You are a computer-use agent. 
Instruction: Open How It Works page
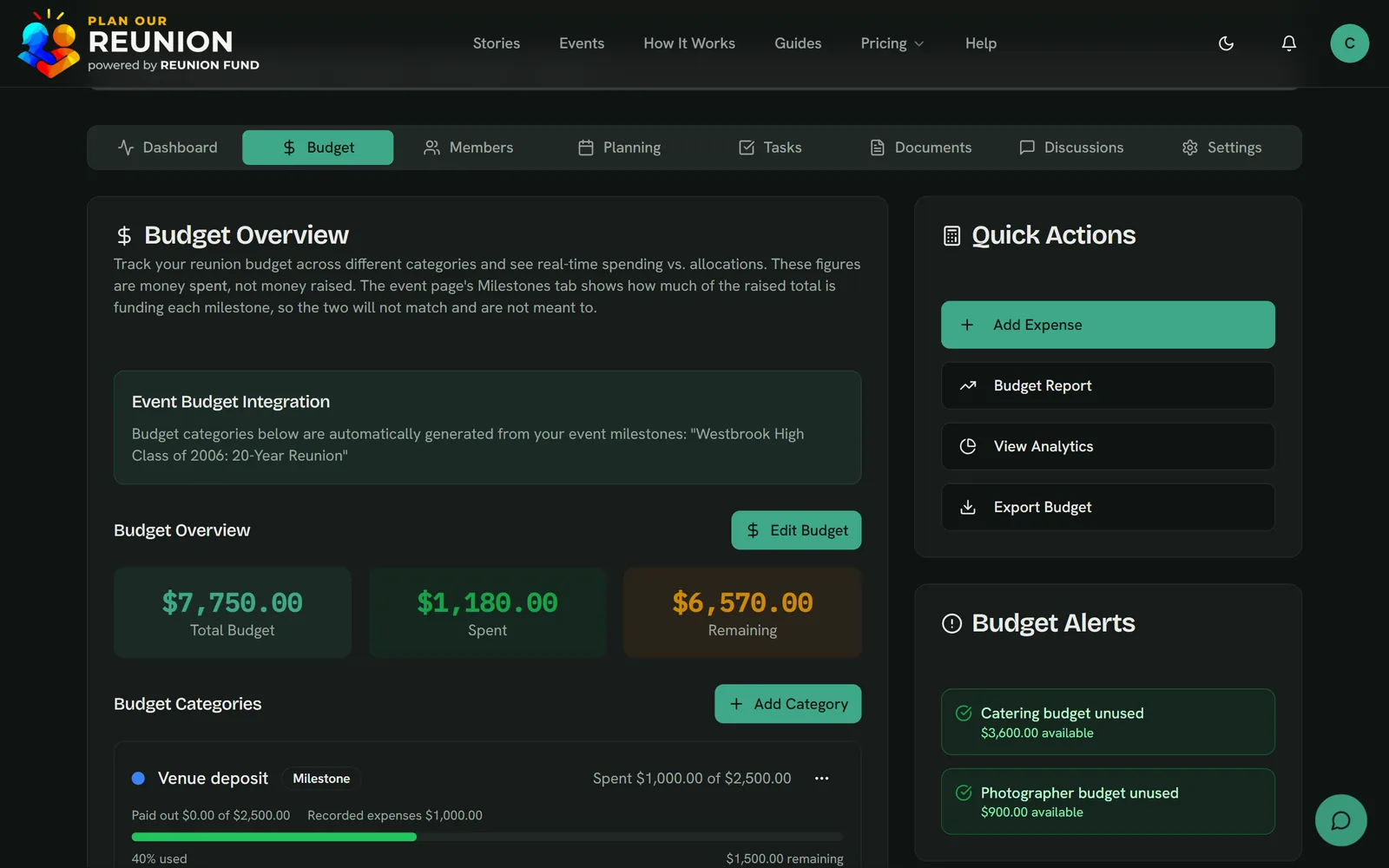click(x=689, y=43)
